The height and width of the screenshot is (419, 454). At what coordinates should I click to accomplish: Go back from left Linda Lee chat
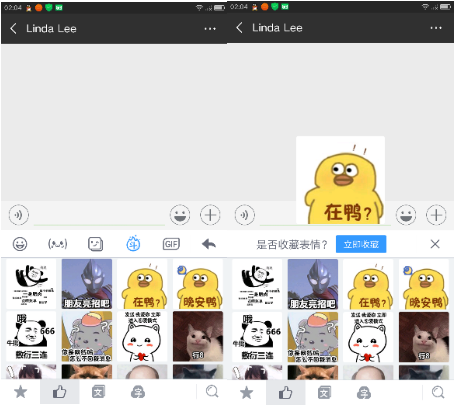(13, 28)
